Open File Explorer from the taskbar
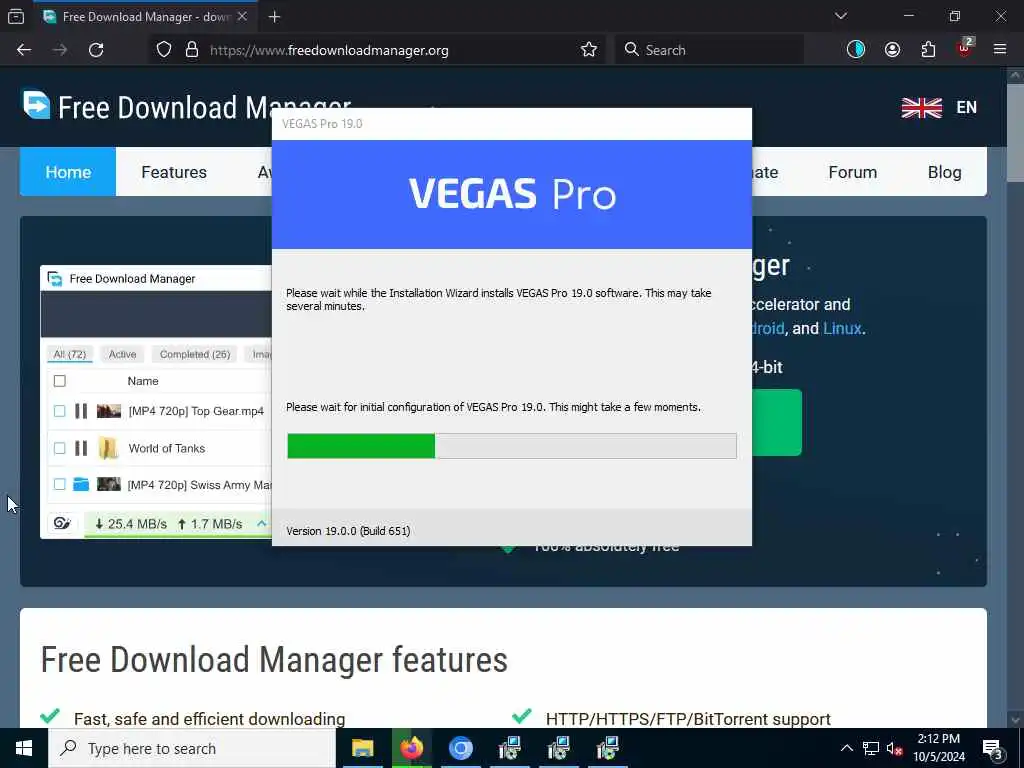Image resolution: width=1024 pixels, height=768 pixels. [362, 748]
